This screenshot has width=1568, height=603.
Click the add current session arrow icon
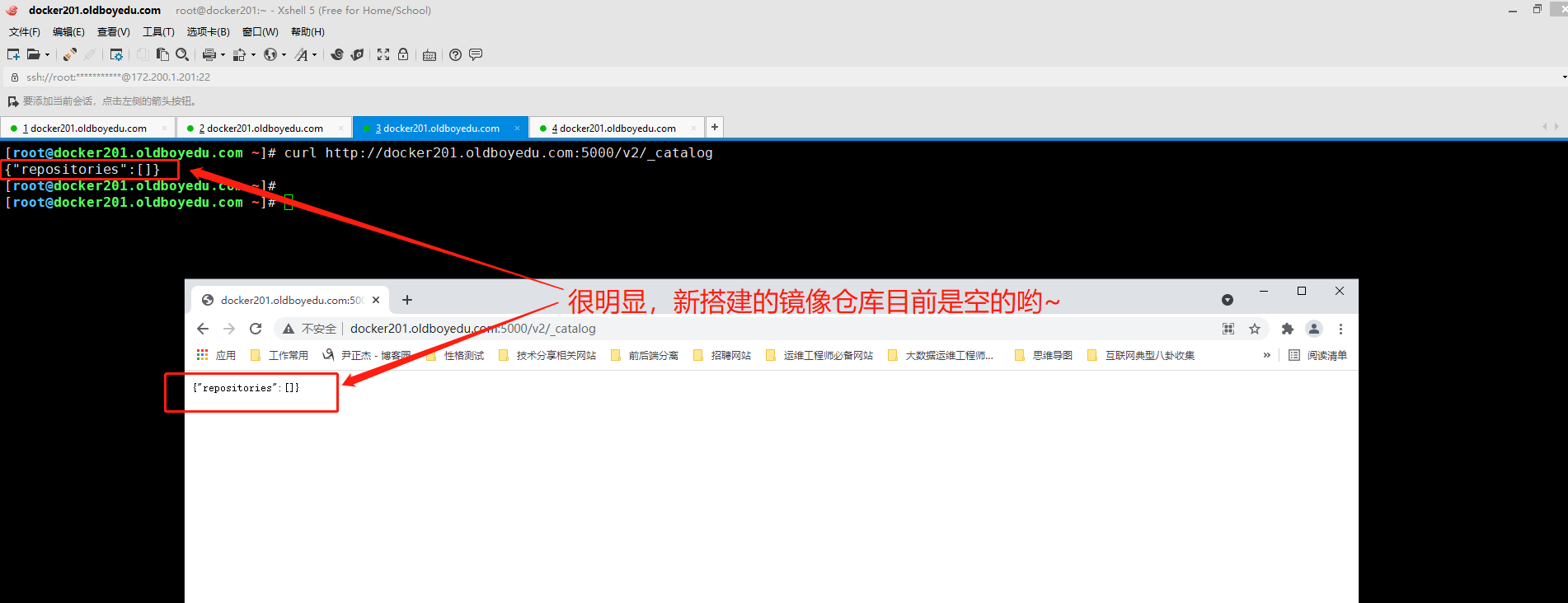(x=13, y=101)
